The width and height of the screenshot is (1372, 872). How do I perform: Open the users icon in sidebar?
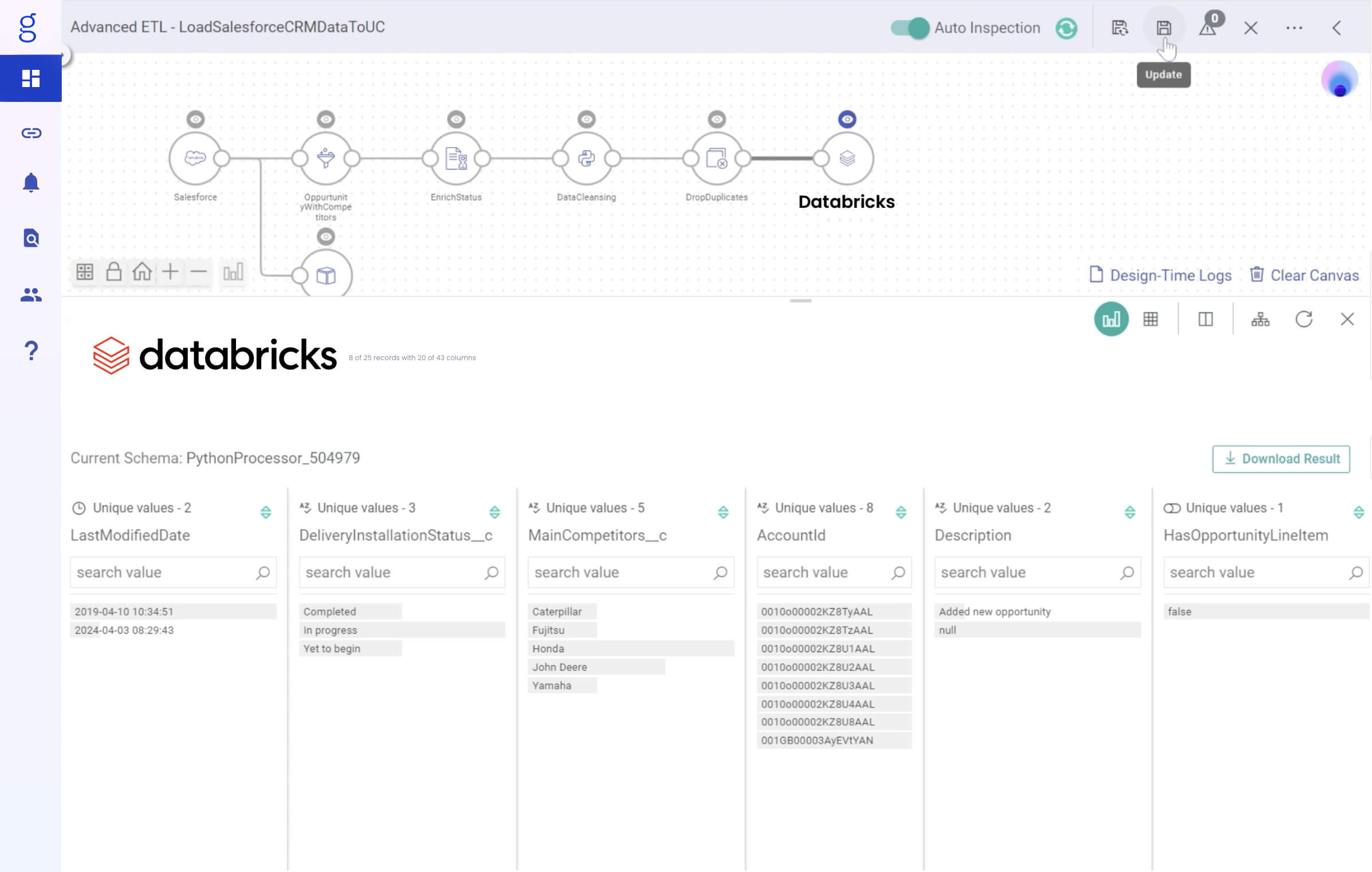tap(31, 294)
